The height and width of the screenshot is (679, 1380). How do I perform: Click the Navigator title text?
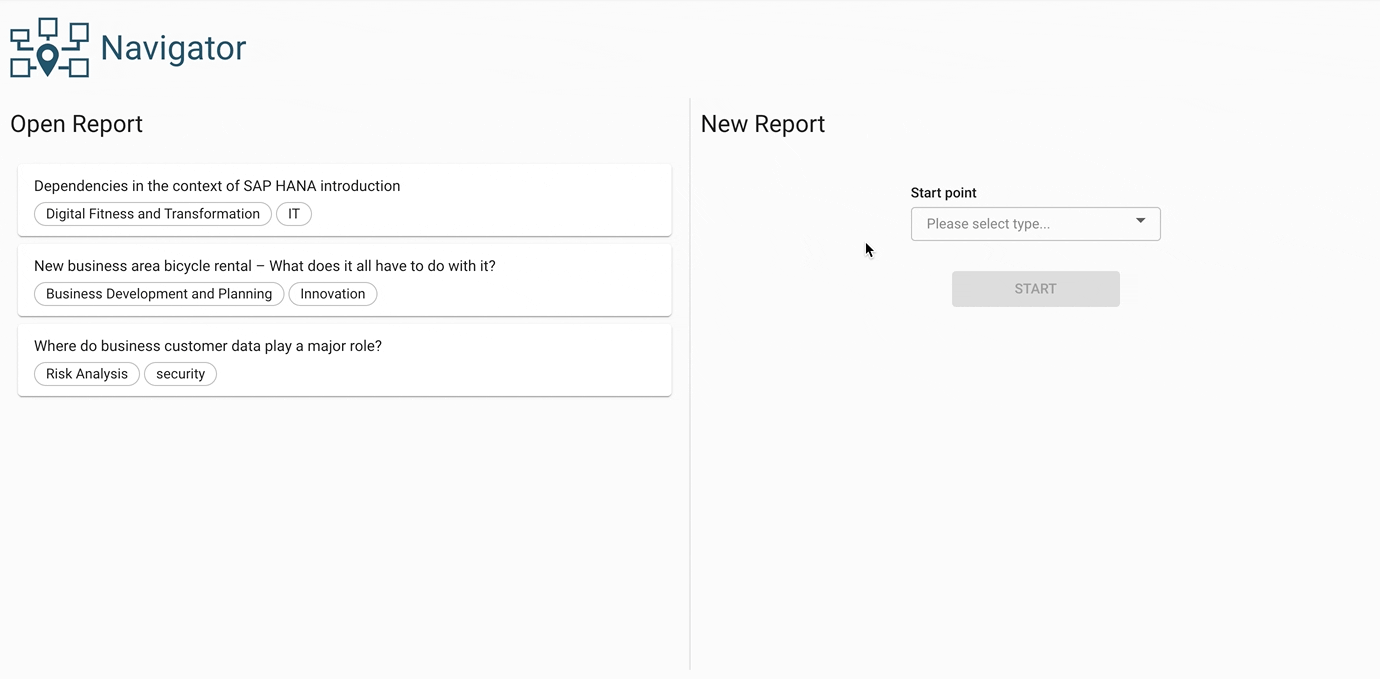tap(173, 48)
